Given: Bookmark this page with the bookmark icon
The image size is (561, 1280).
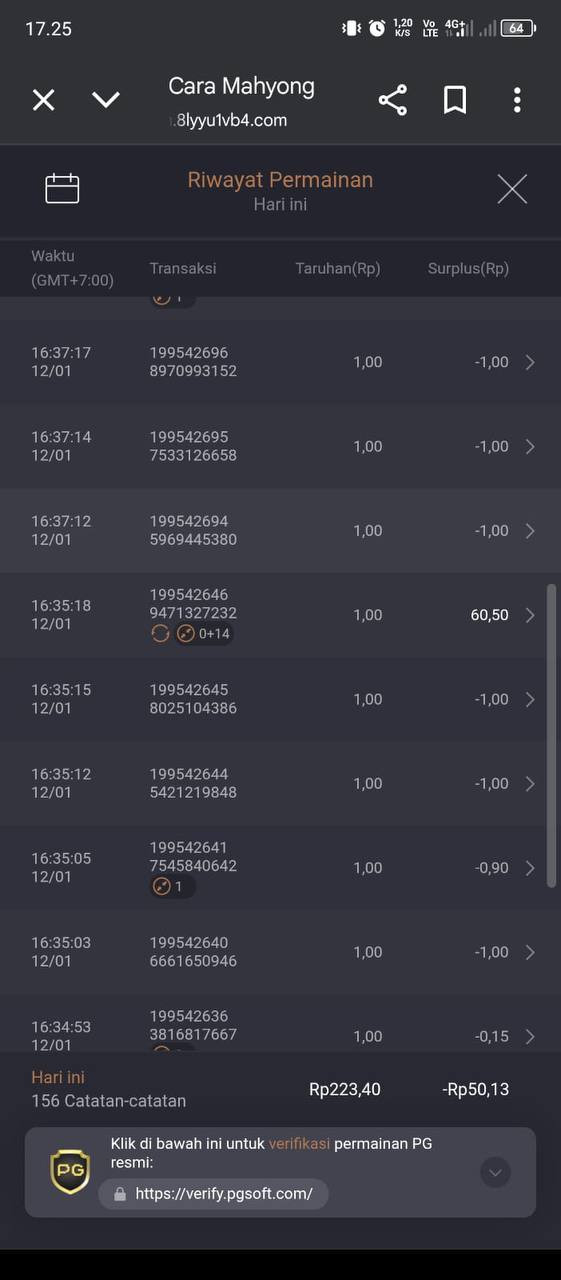Looking at the screenshot, I should (x=455, y=100).
